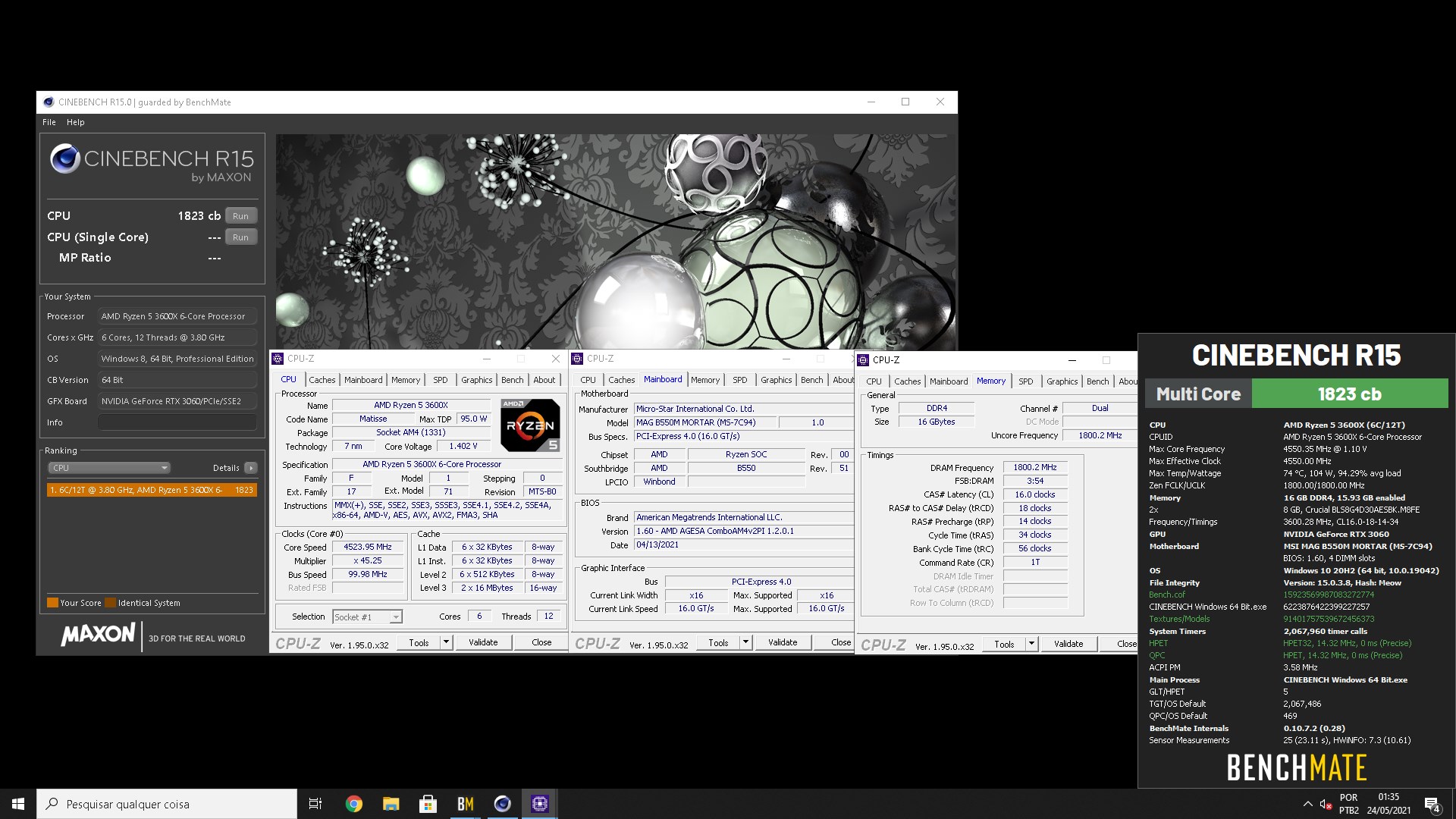Click Tools button in first CPU-Z
Viewport: 1456px width, 819px height.
(x=419, y=642)
